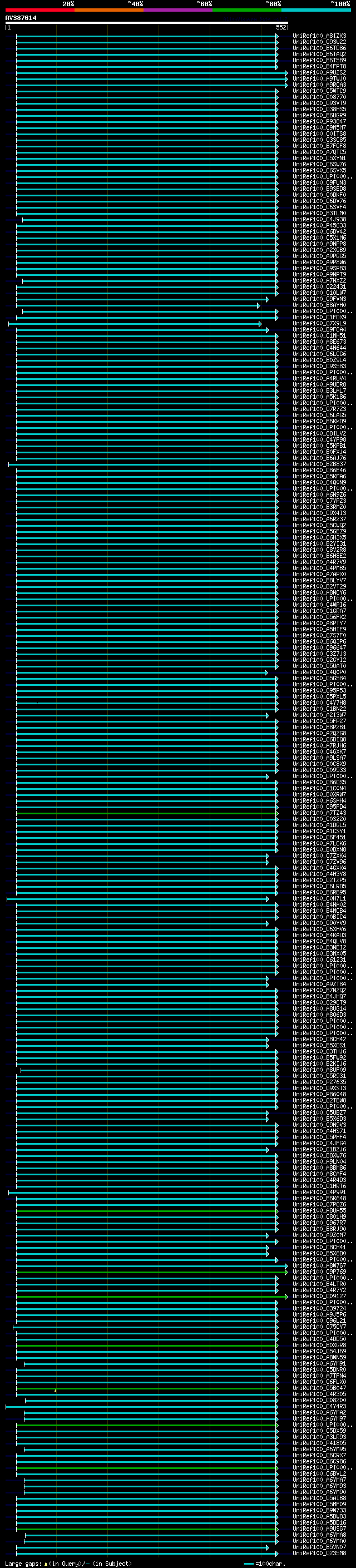356x1568 pixels.
Task: Select the UniRef100_C5MFQ9 label
Action: point(319,1503)
